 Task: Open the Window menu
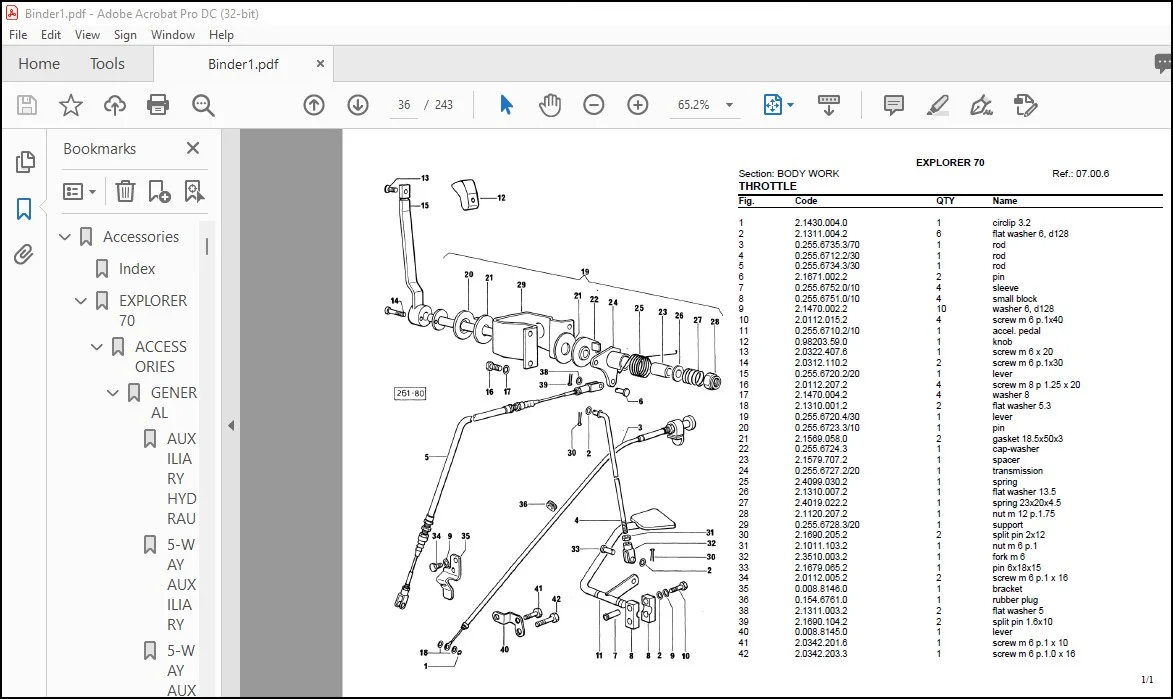(x=173, y=34)
